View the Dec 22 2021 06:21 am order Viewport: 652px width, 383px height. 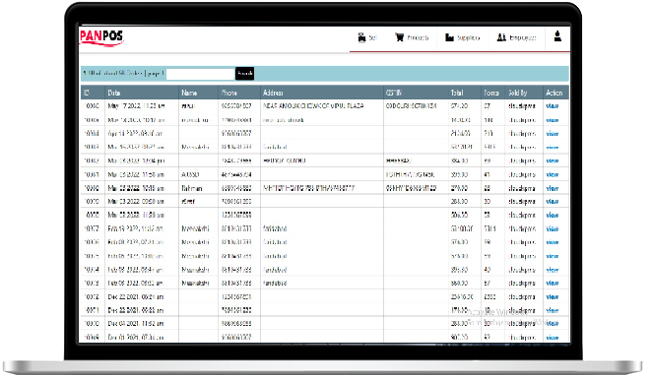(x=552, y=297)
